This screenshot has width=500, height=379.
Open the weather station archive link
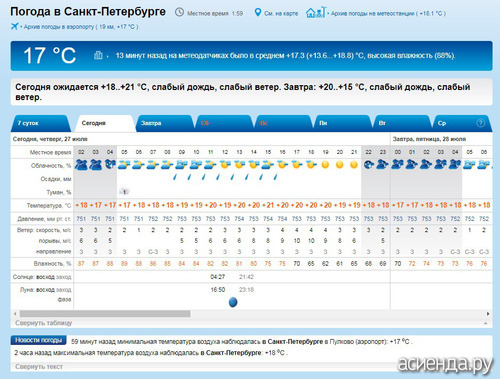click(x=388, y=13)
